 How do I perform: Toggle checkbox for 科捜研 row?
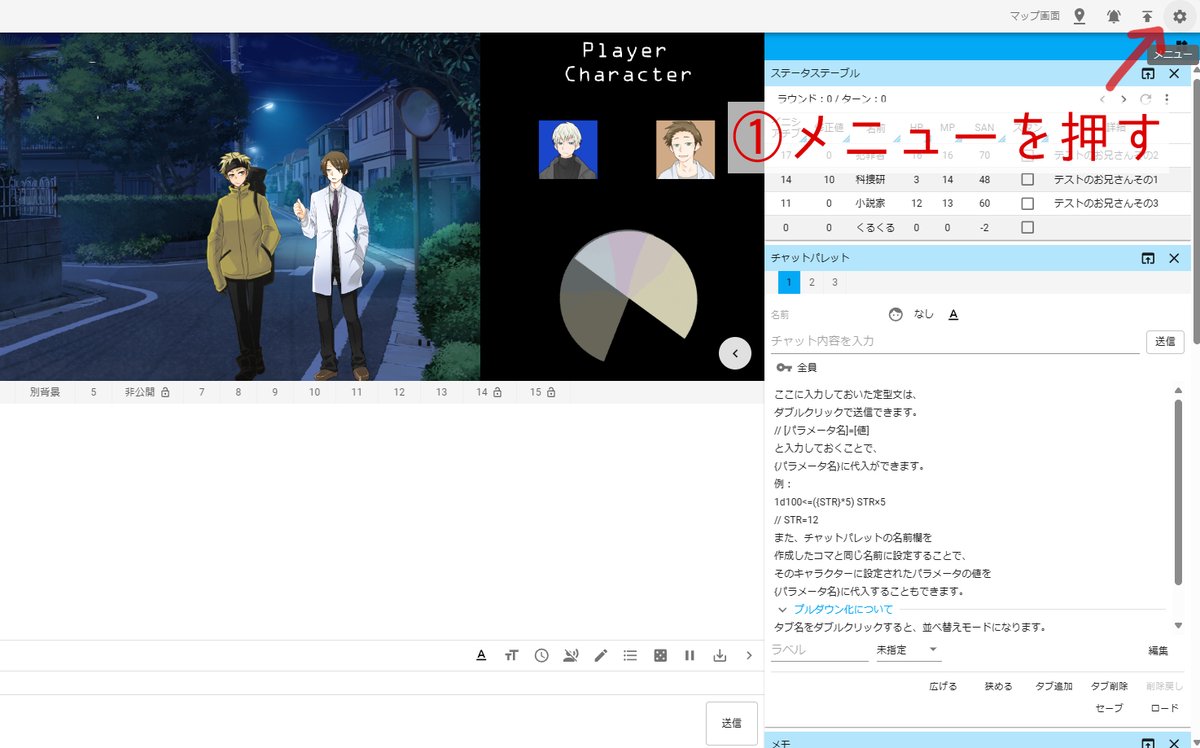[1027, 180]
